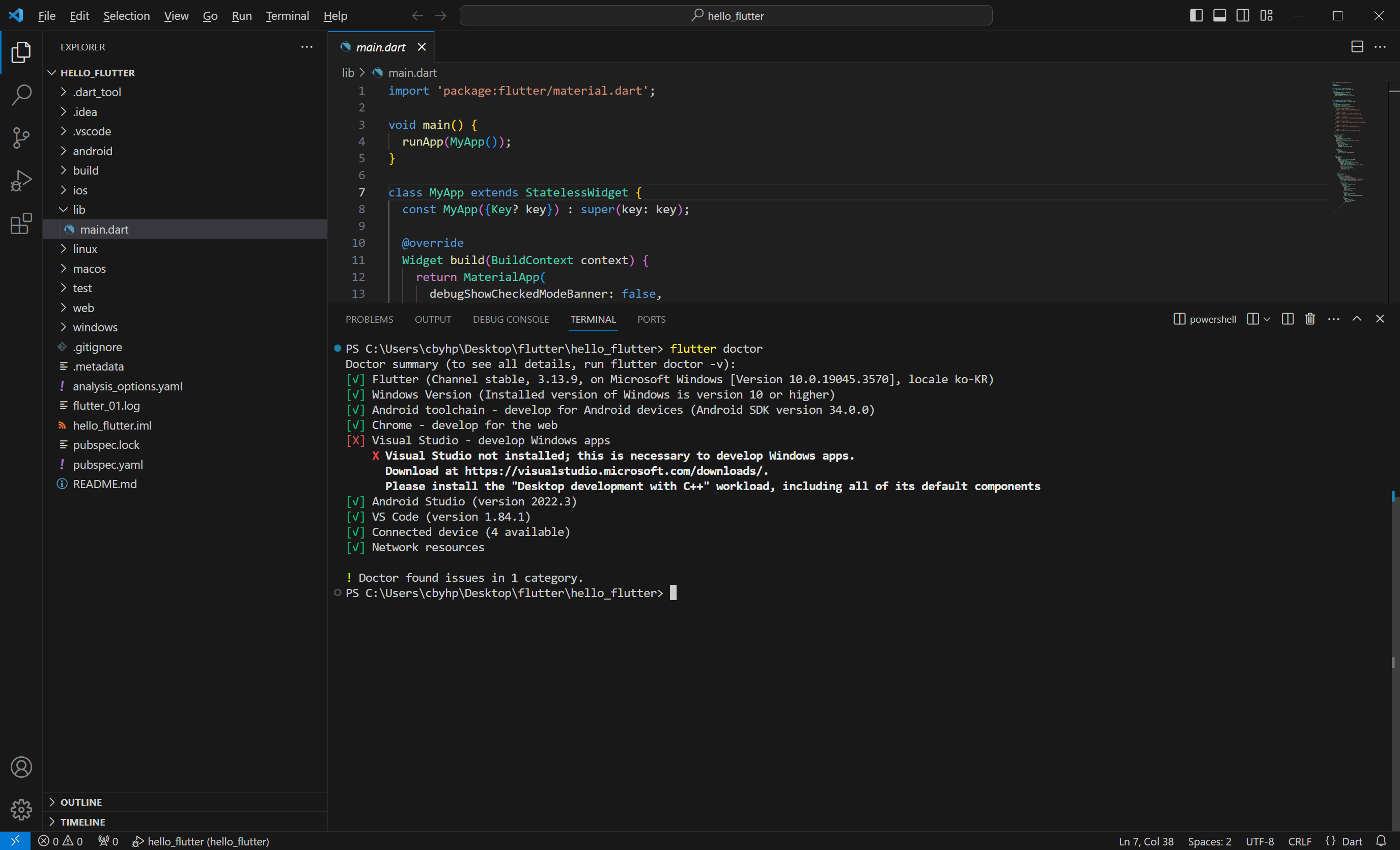The width and height of the screenshot is (1400, 850).
Task: Click the Ln 7, Col 38 cursor position
Action: tap(1146, 841)
